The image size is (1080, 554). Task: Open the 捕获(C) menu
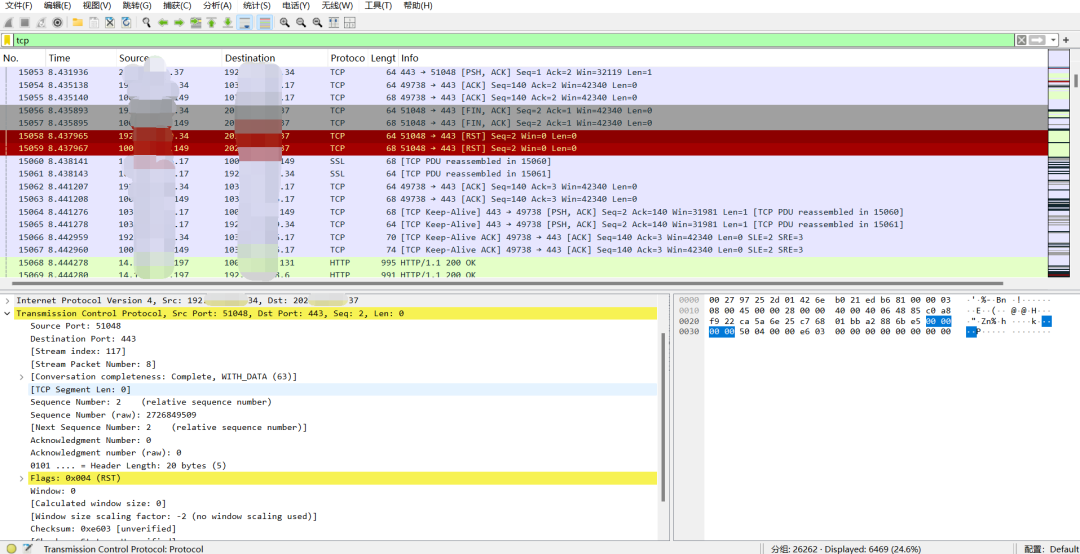177,6
